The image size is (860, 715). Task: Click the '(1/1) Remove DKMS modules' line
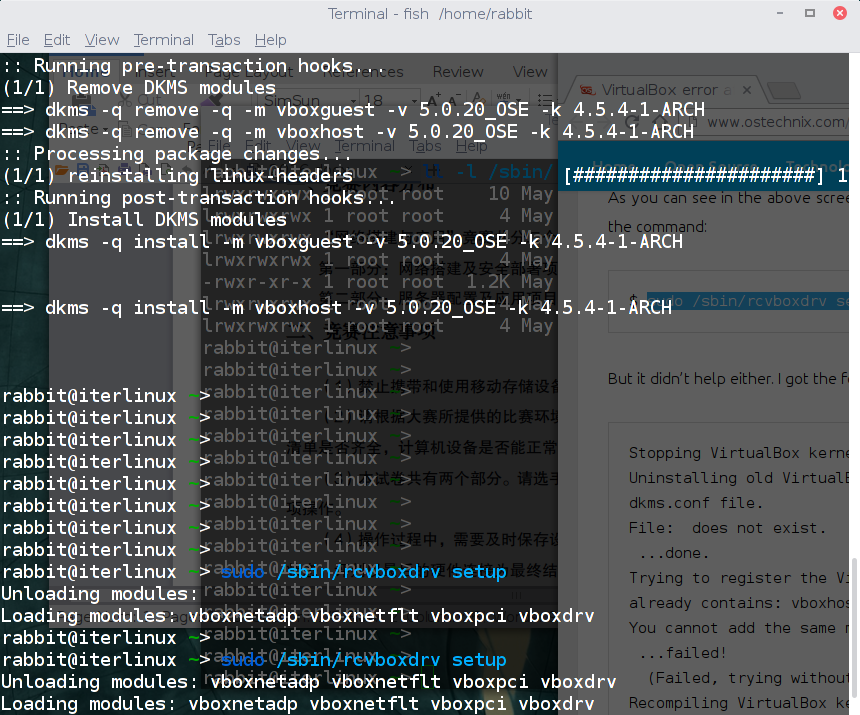coord(139,88)
